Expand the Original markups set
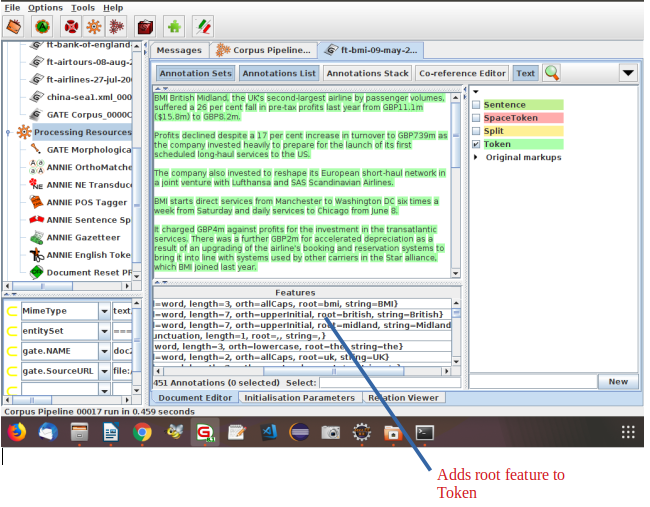This screenshot has width=650, height=507. click(475, 158)
